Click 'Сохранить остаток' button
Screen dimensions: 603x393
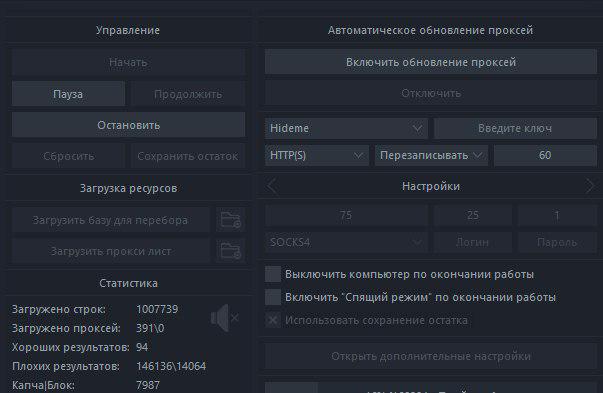(x=188, y=156)
